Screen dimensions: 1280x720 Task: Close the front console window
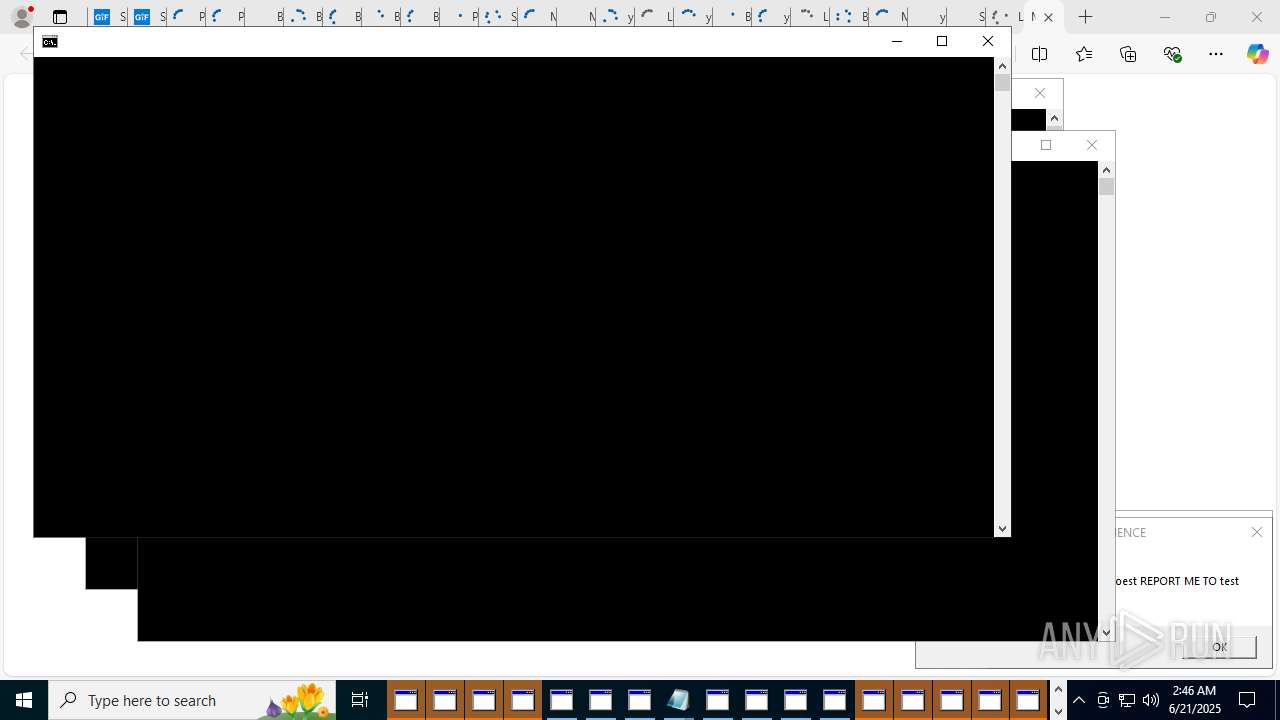coord(988,41)
